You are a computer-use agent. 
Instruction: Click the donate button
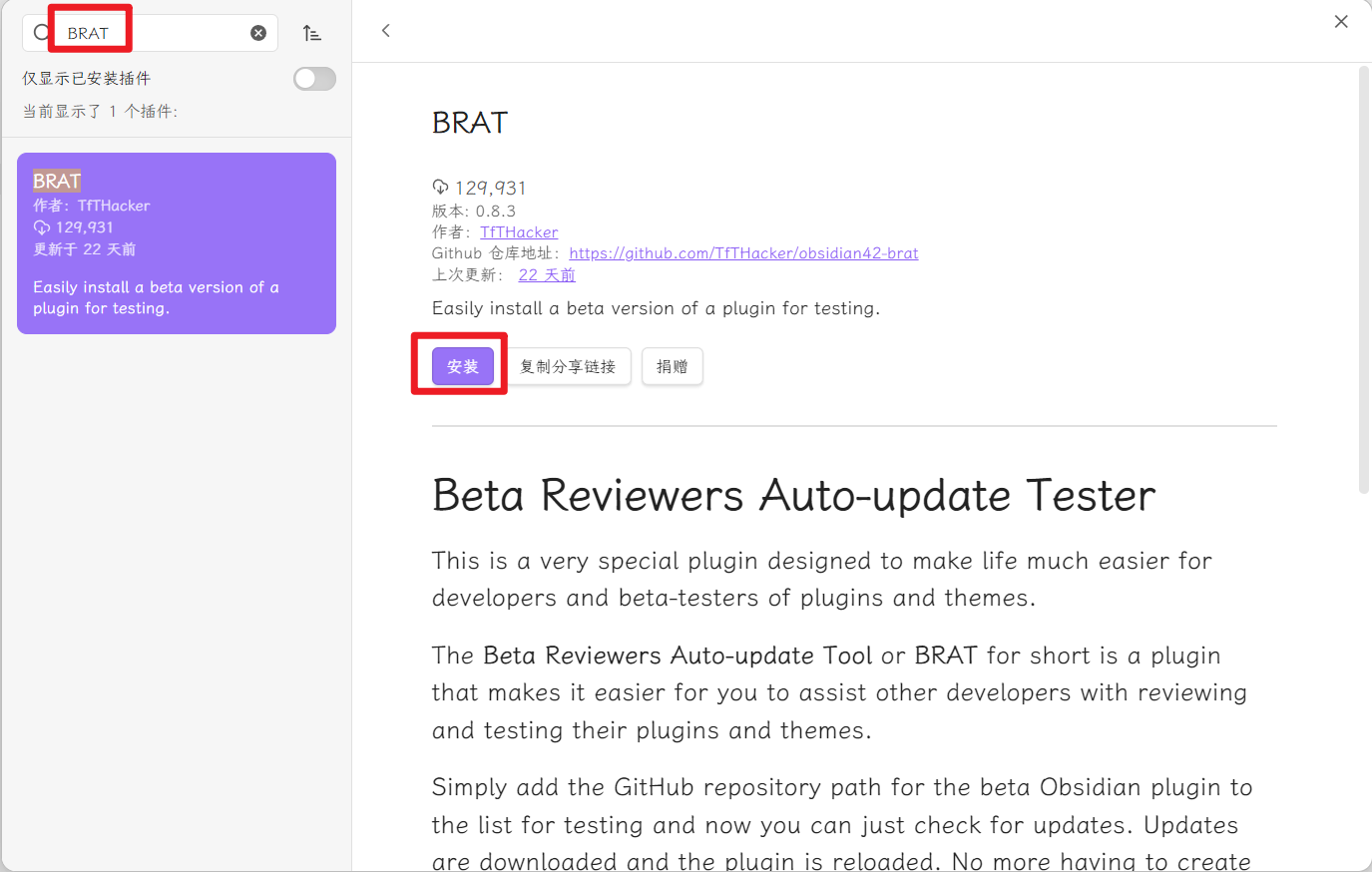coord(673,366)
